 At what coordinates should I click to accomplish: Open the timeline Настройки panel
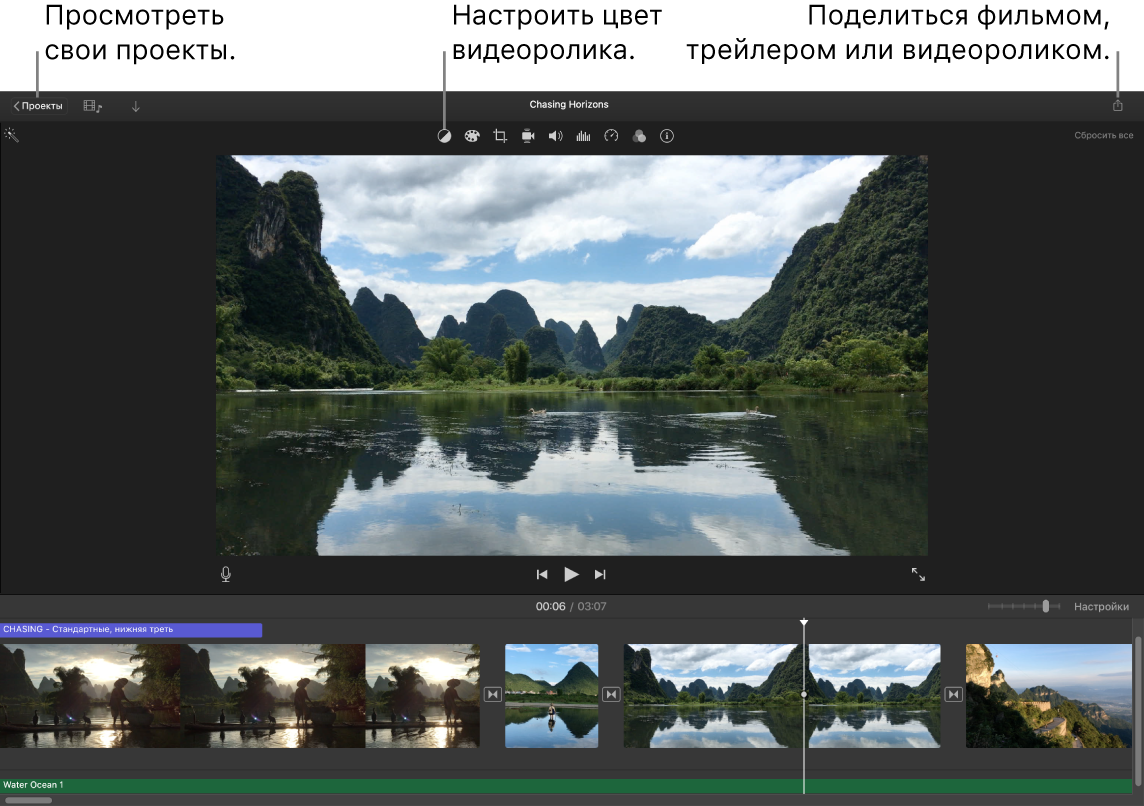(x=1102, y=606)
